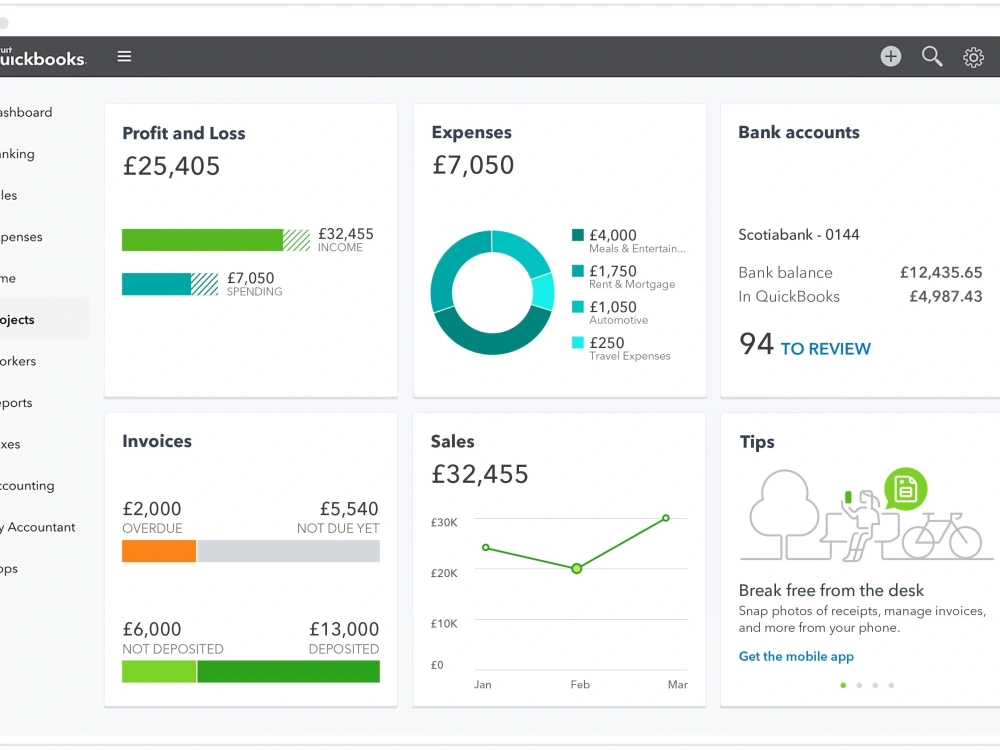
Task: Click the £250 Travel Expenses amount
Action: 607,342
